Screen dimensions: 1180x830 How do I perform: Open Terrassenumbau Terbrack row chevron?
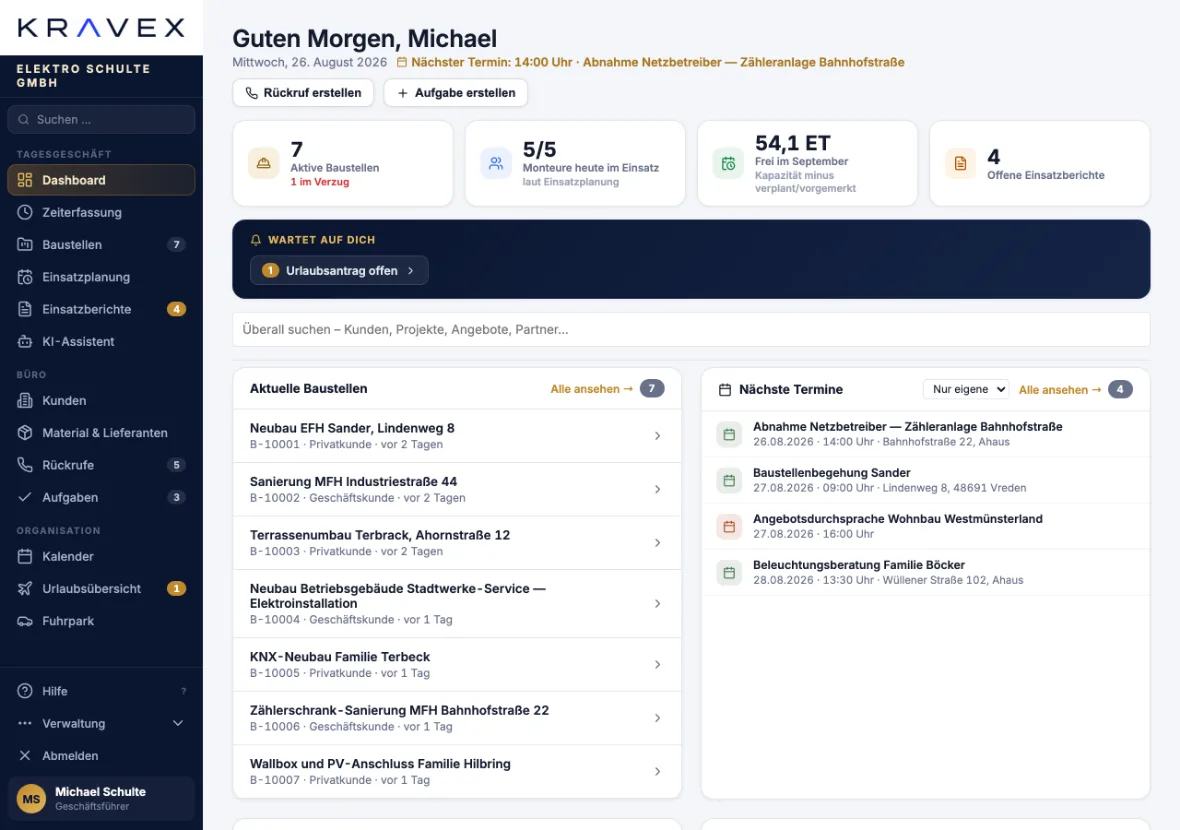click(658, 543)
